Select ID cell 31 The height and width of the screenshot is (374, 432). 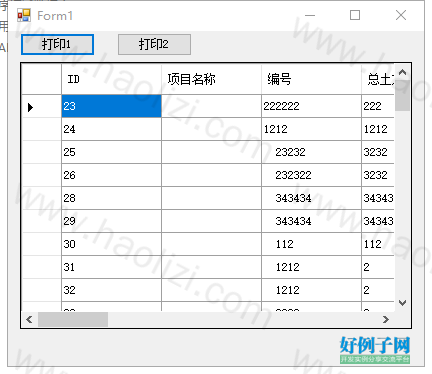[x=111, y=267]
